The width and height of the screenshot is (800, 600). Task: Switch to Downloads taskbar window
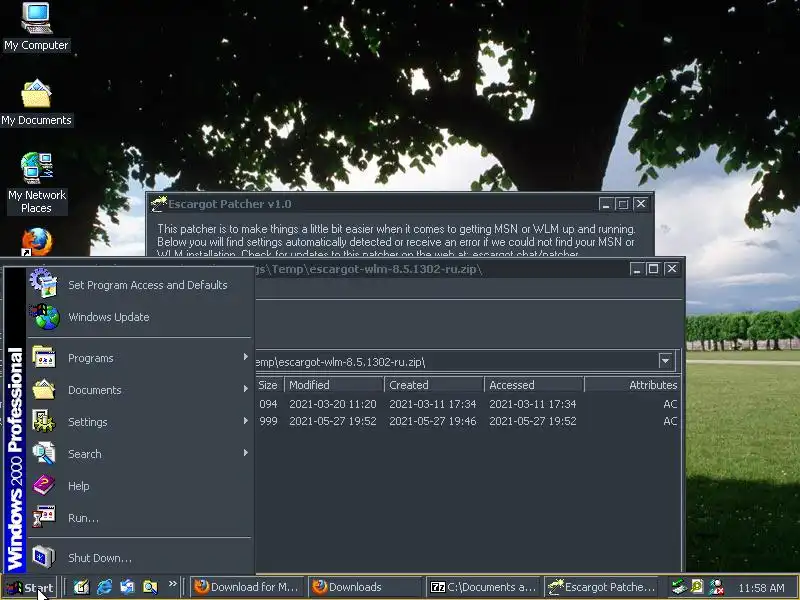point(365,587)
